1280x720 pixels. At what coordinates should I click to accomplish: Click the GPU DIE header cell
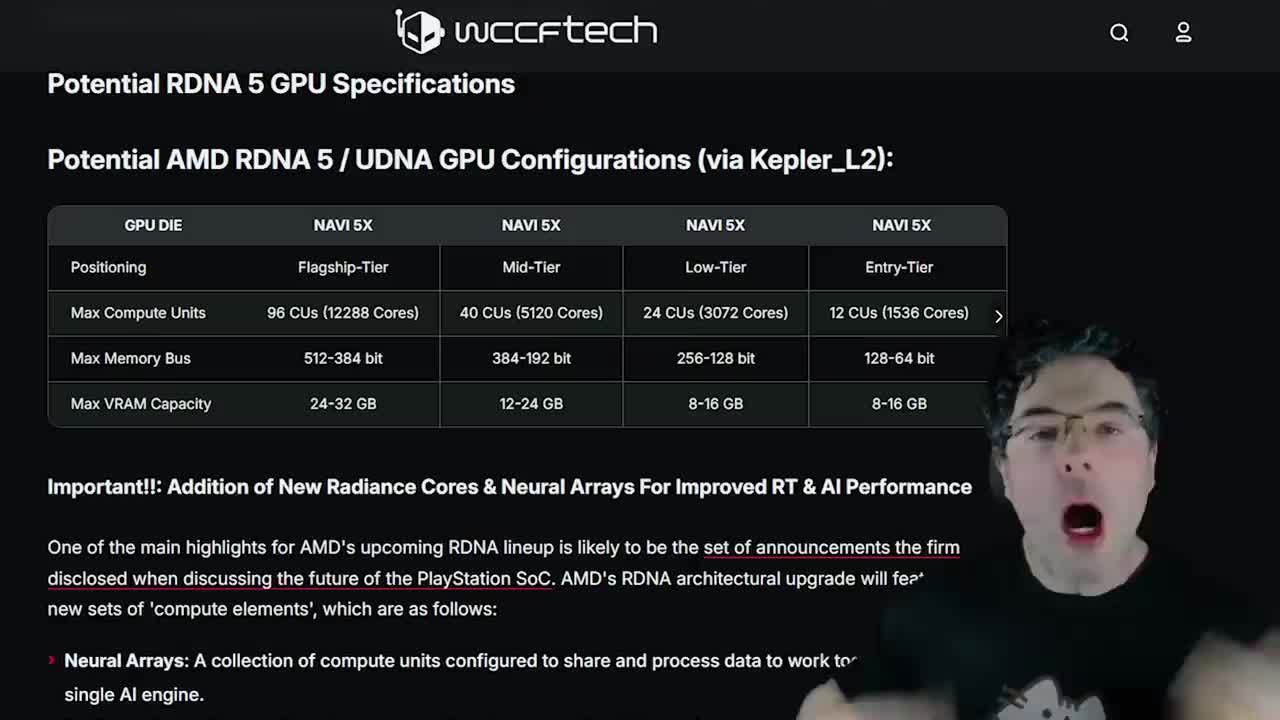tap(152, 225)
